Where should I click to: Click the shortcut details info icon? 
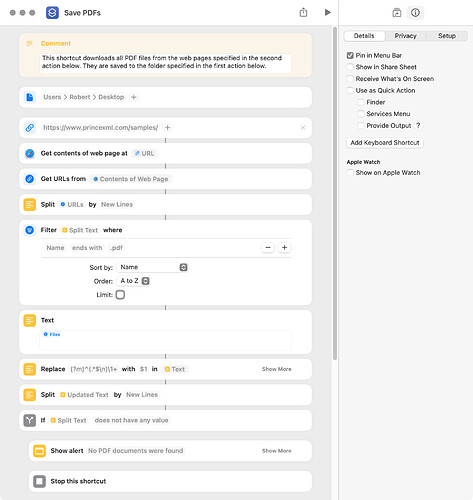tap(415, 13)
